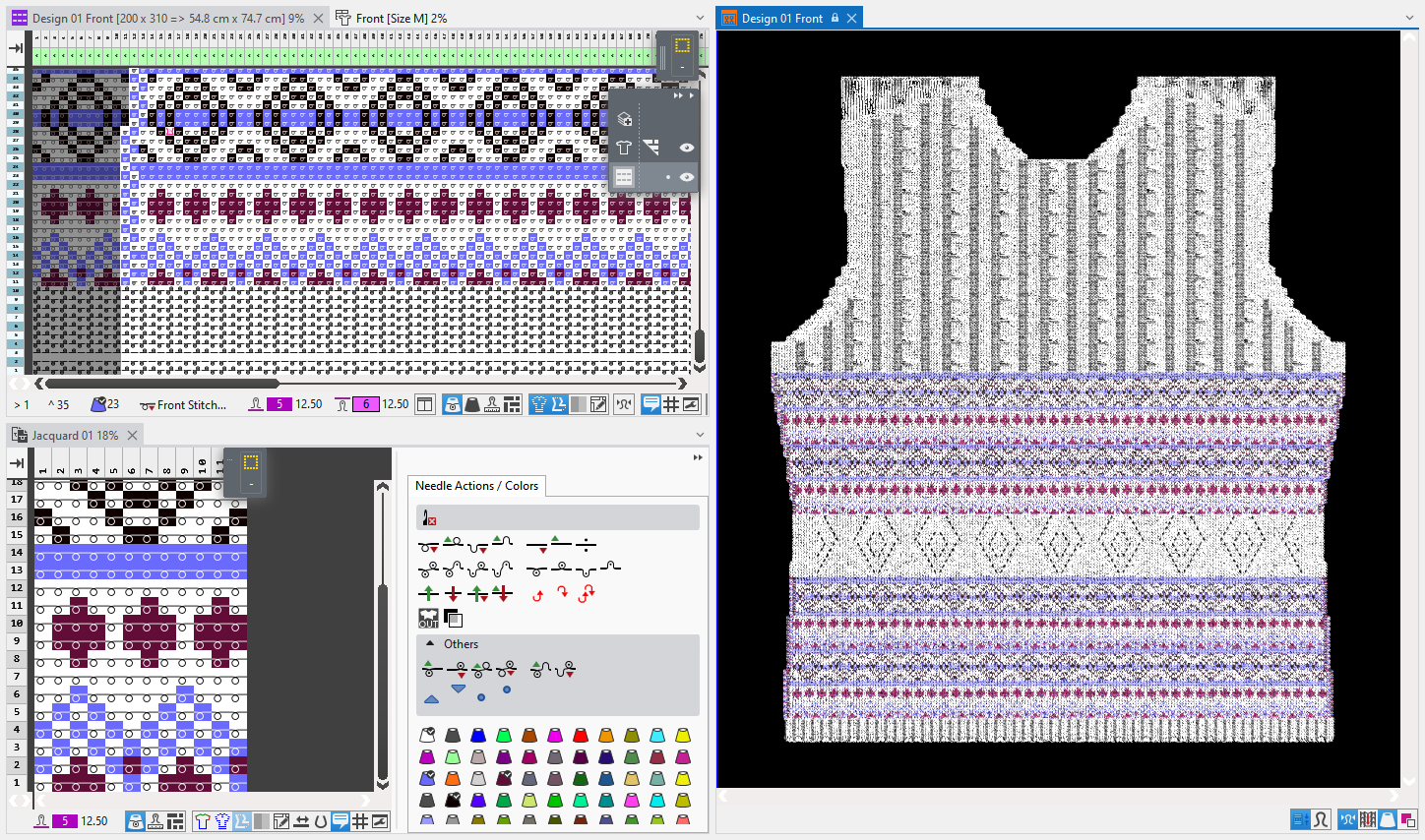Click the Front Stitch status label
Screen dimensions: 1425x840
[191, 404]
